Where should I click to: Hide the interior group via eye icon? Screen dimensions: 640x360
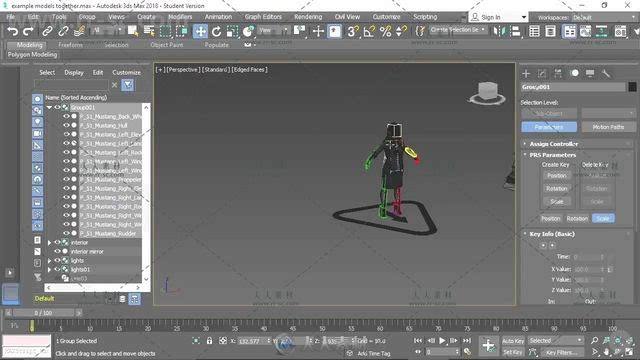click(58, 242)
